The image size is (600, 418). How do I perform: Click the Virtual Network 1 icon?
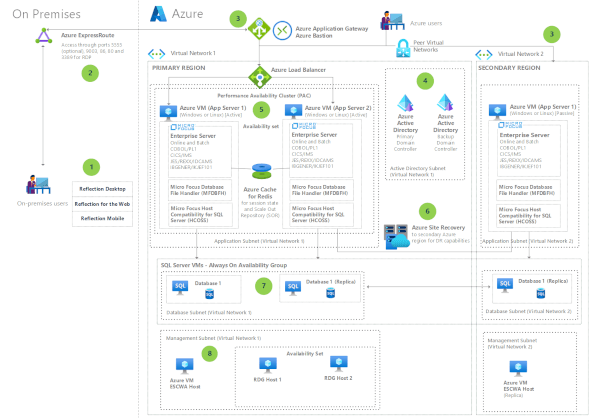(x=157, y=52)
